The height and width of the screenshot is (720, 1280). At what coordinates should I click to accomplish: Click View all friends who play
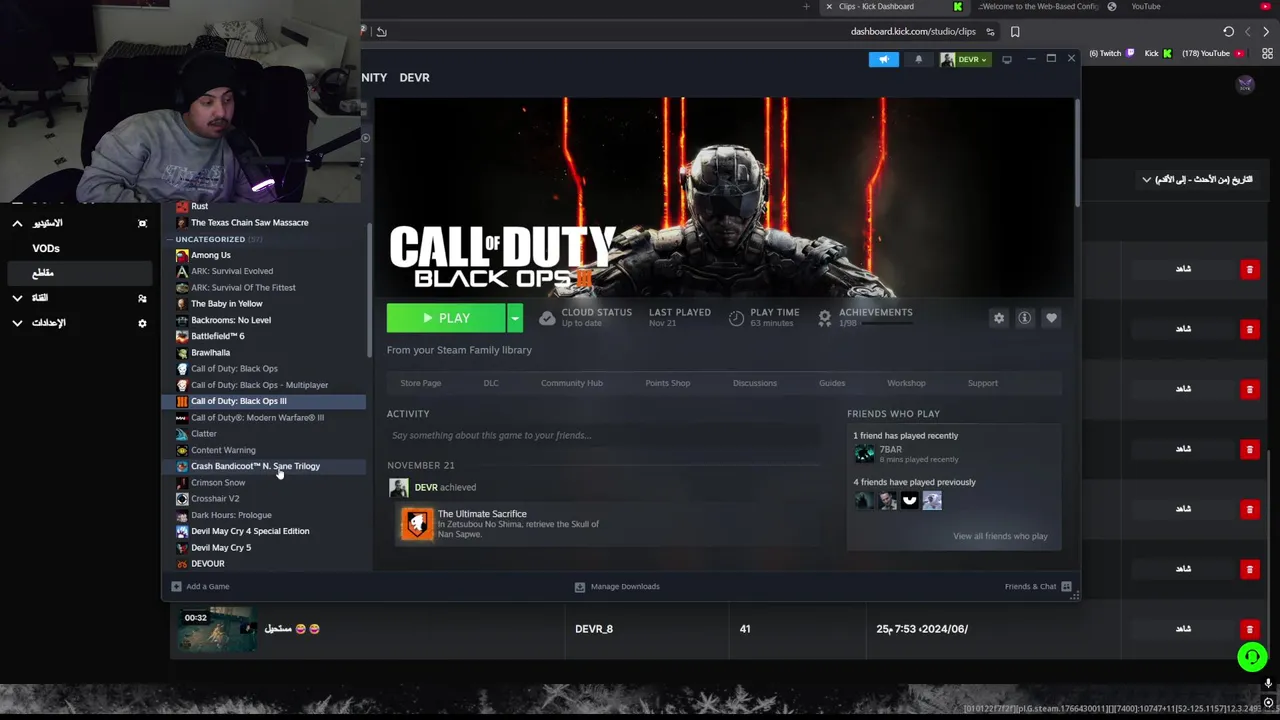pyautogui.click(x=1000, y=536)
